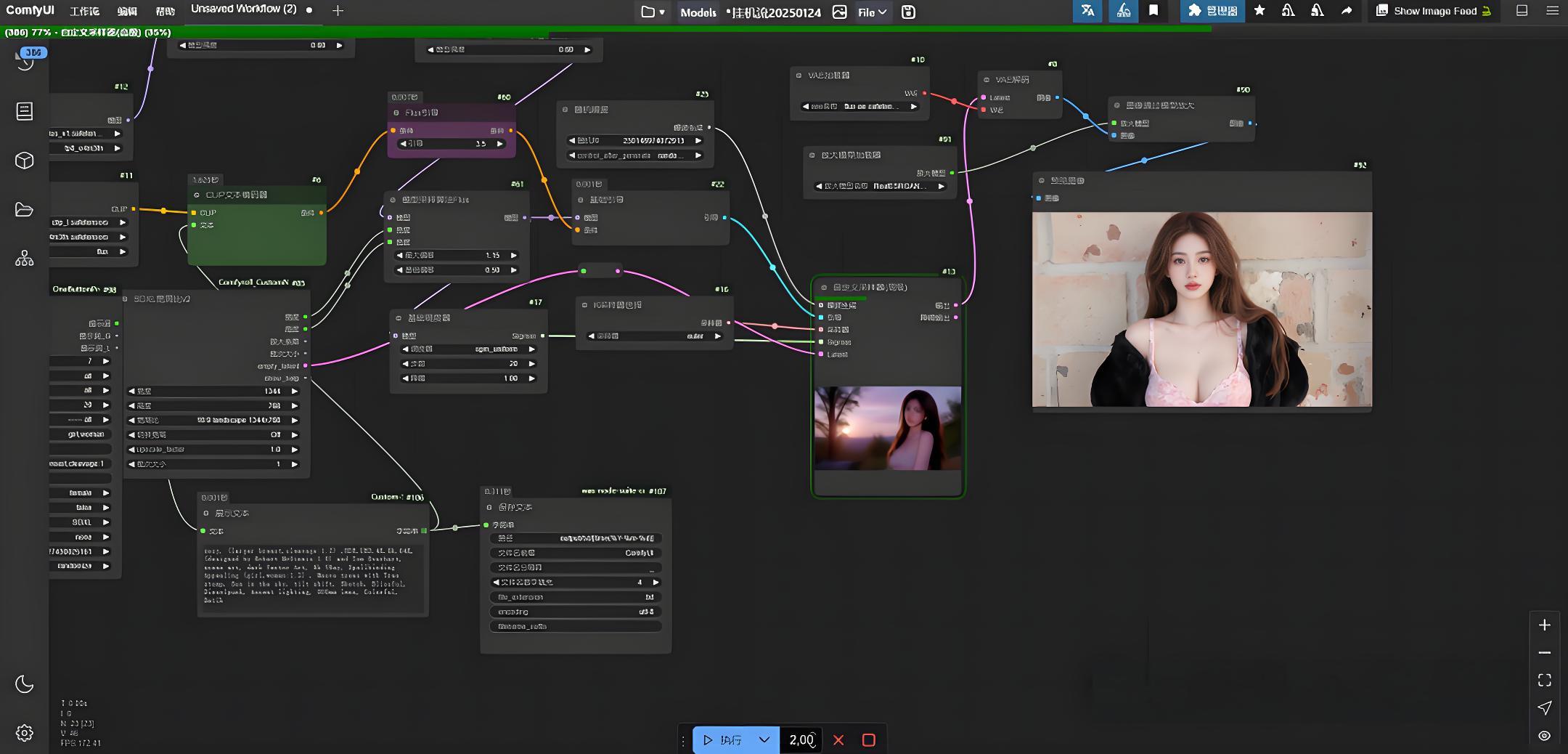The width and height of the screenshot is (1568, 754).
Task: Click the bookmark icon in the top bar
Action: pos(1153,11)
